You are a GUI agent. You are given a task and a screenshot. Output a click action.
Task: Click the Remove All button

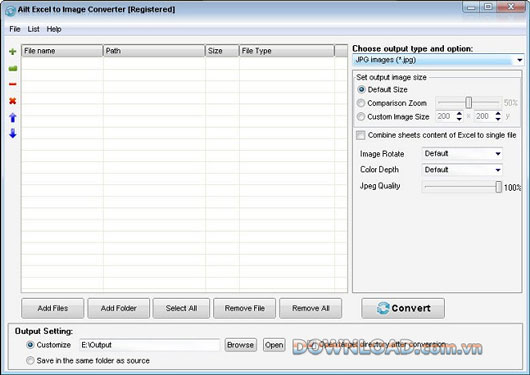click(x=311, y=308)
